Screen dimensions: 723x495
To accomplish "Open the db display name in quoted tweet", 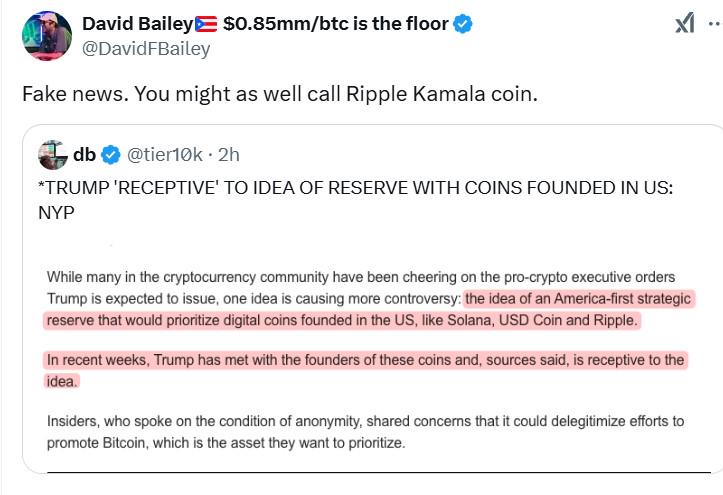I will (83, 154).
